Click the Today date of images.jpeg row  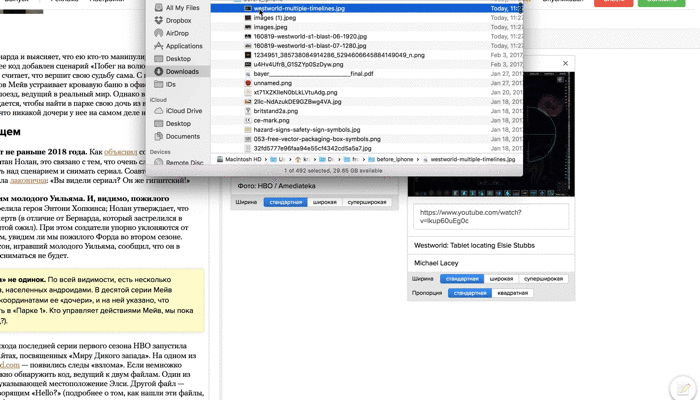coord(507,27)
